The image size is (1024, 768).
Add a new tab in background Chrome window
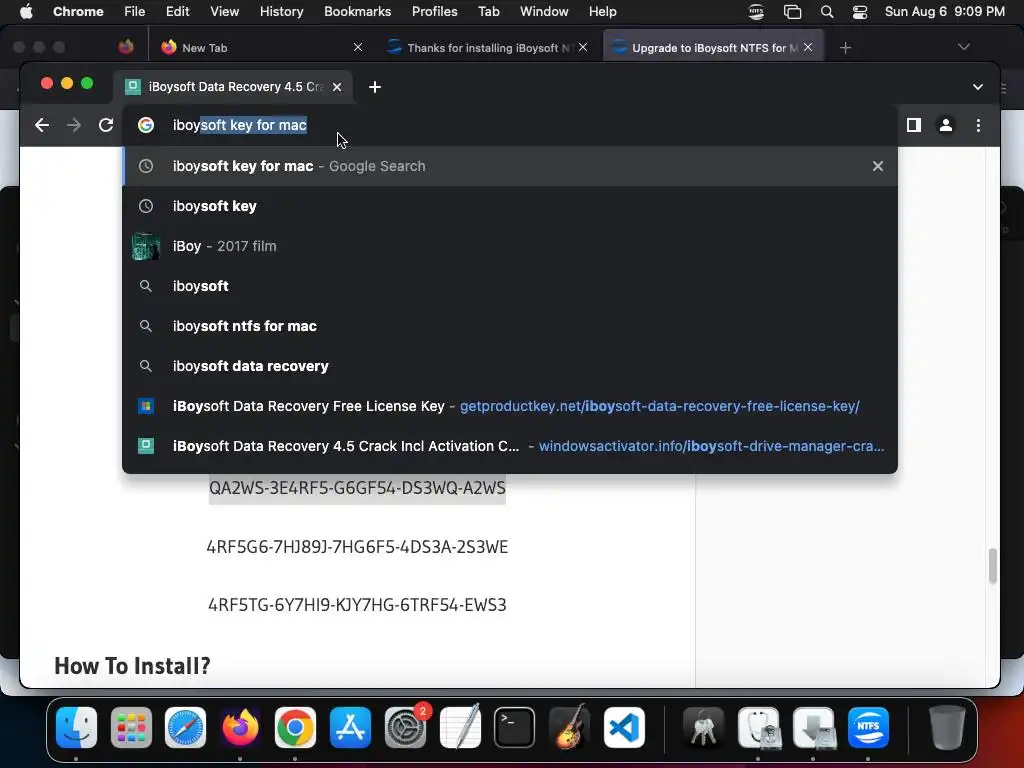click(846, 48)
